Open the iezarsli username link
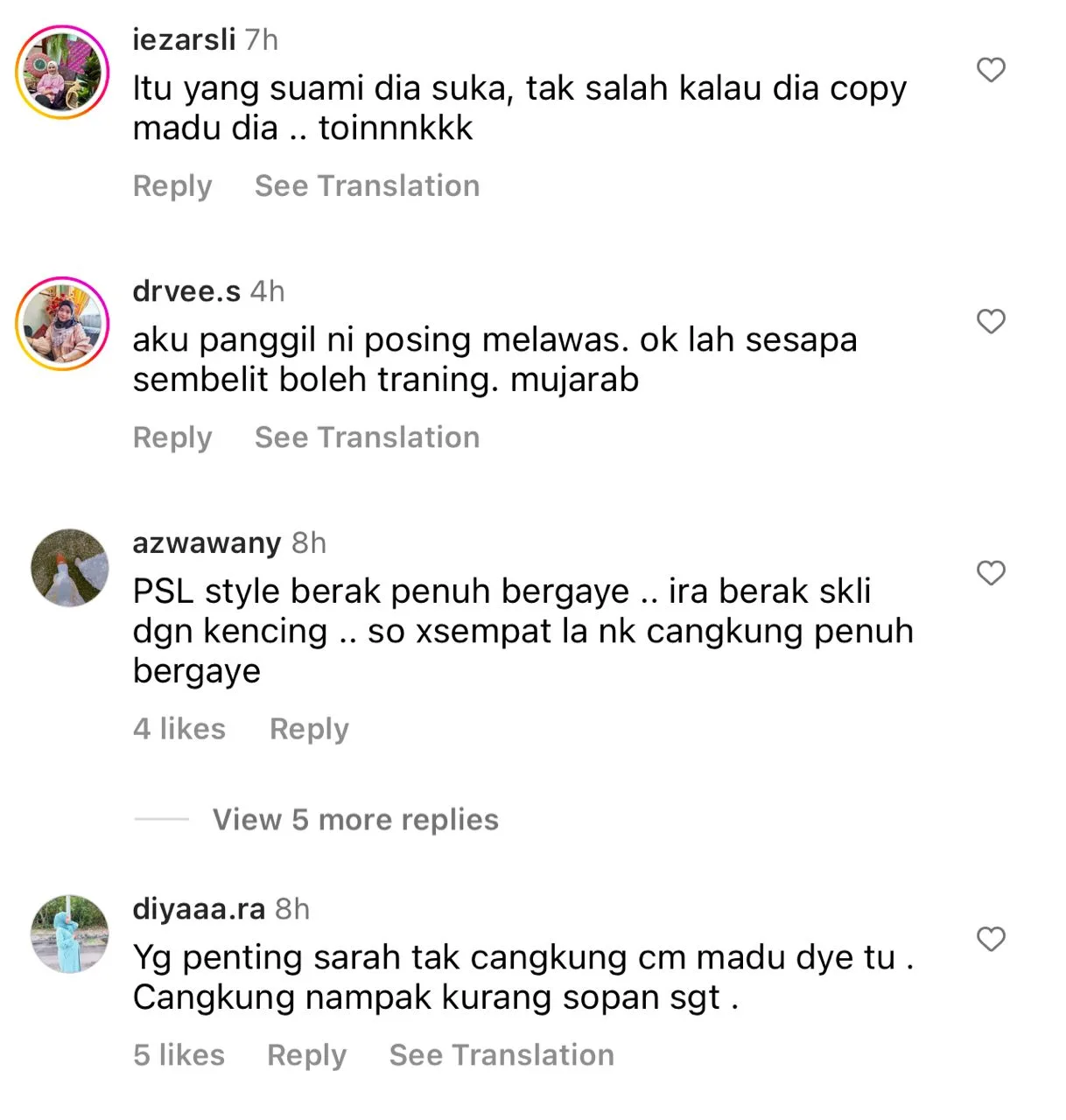This screenshot has height=1120, width=1066. tap(184, 40)
